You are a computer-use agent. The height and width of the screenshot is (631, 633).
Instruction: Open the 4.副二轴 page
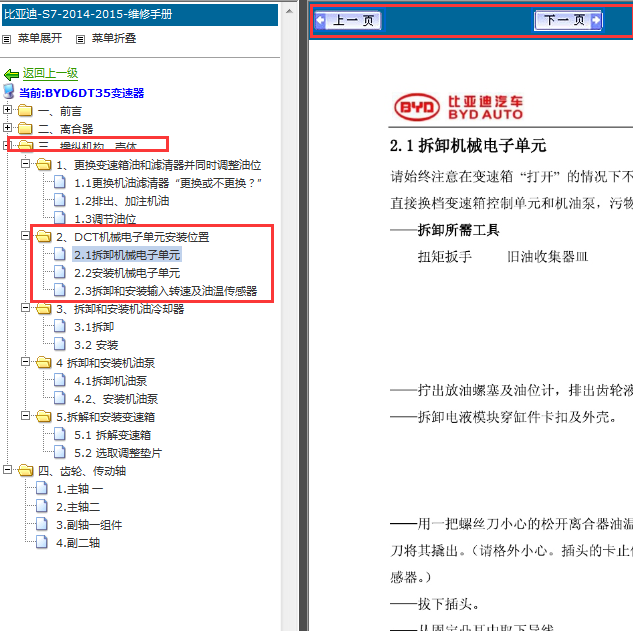coord(78,543)
